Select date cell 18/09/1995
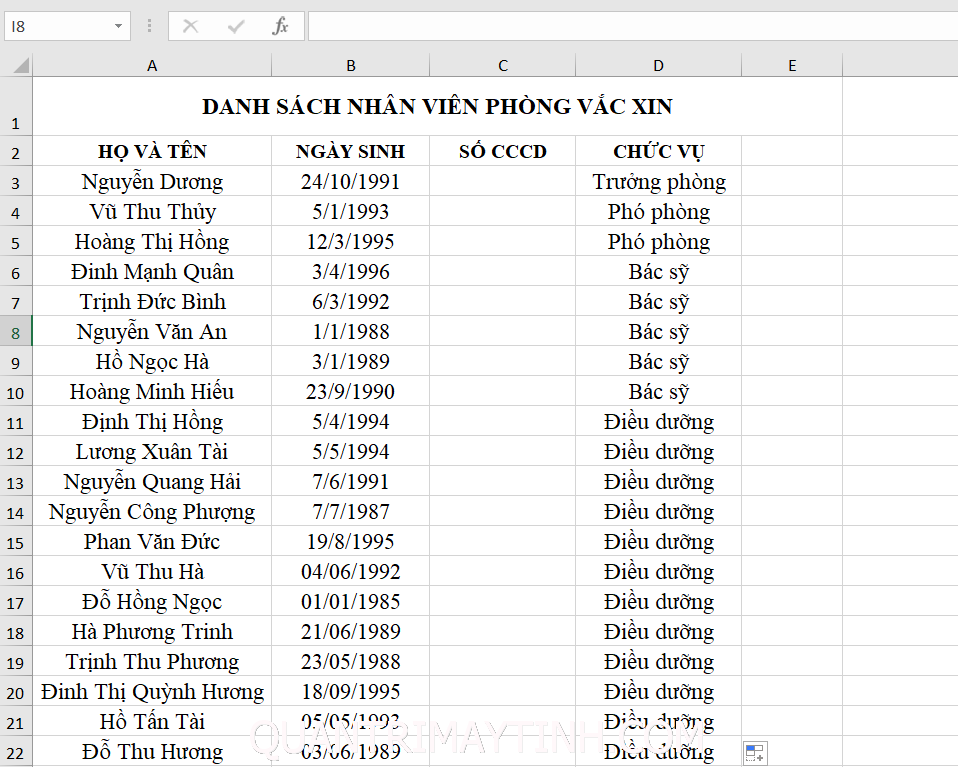 pyautogui.click(x=351, y=691)
